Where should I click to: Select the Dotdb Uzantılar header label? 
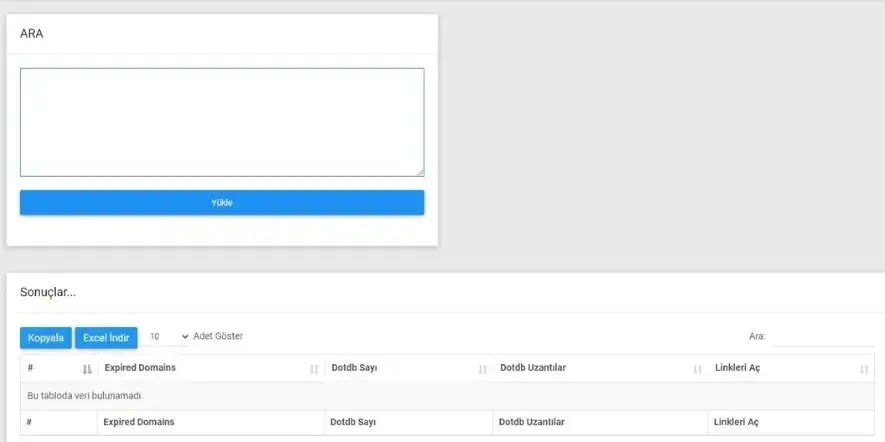(533, 368)
